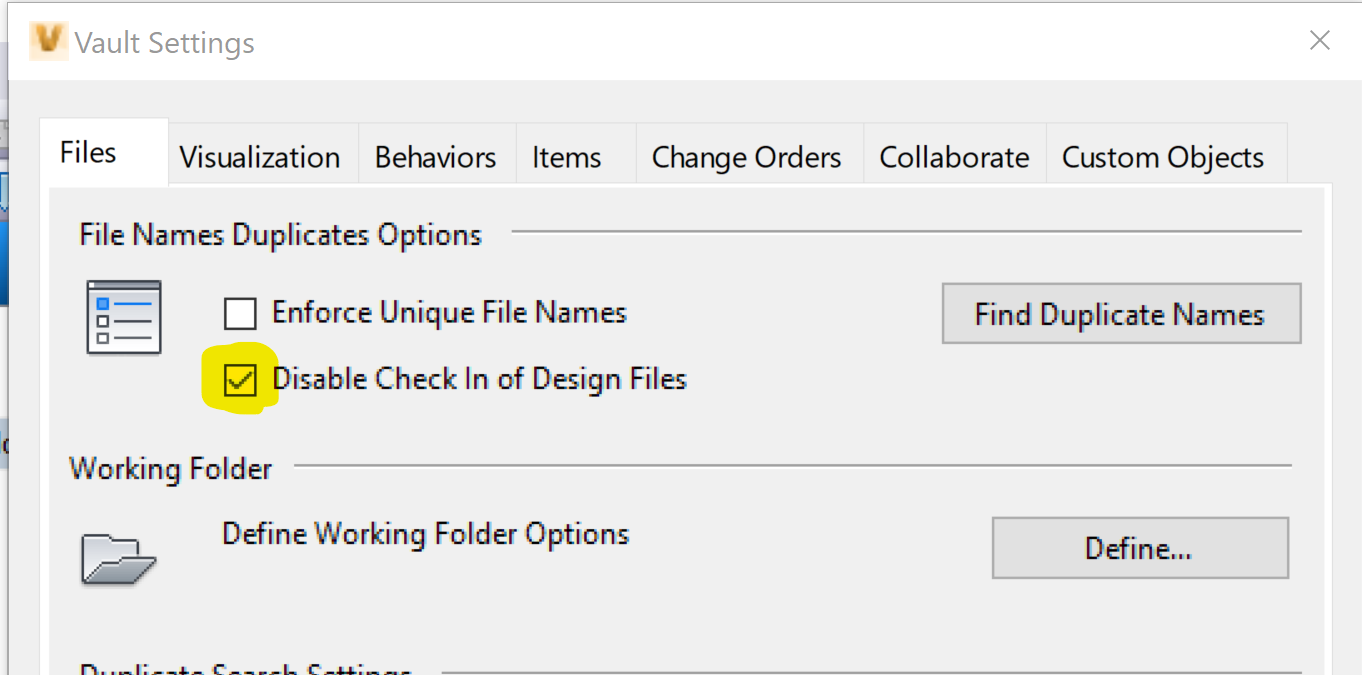Click the Define Working Folder Options text
This screenshot has height=675, width=1362.
(425, 534)
